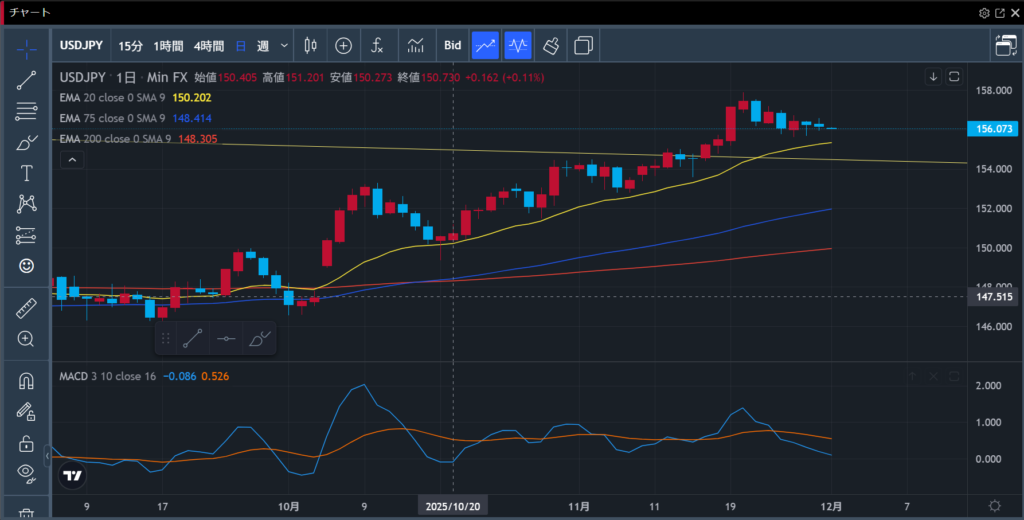Click the zoom in magnifier tool
This screenshot has width=1024, height=520.
coord(26,339)
